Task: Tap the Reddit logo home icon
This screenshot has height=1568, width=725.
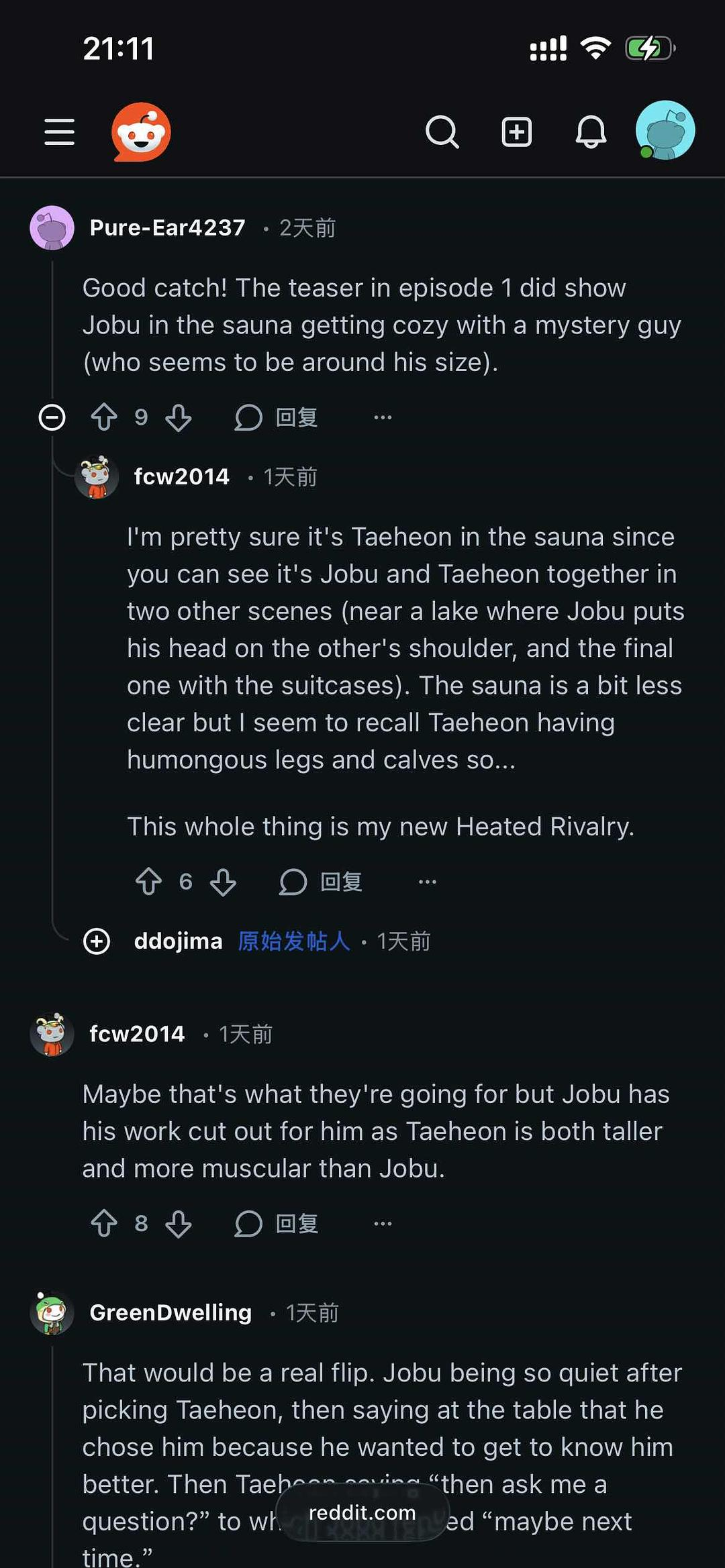Action: click(141, 132)
